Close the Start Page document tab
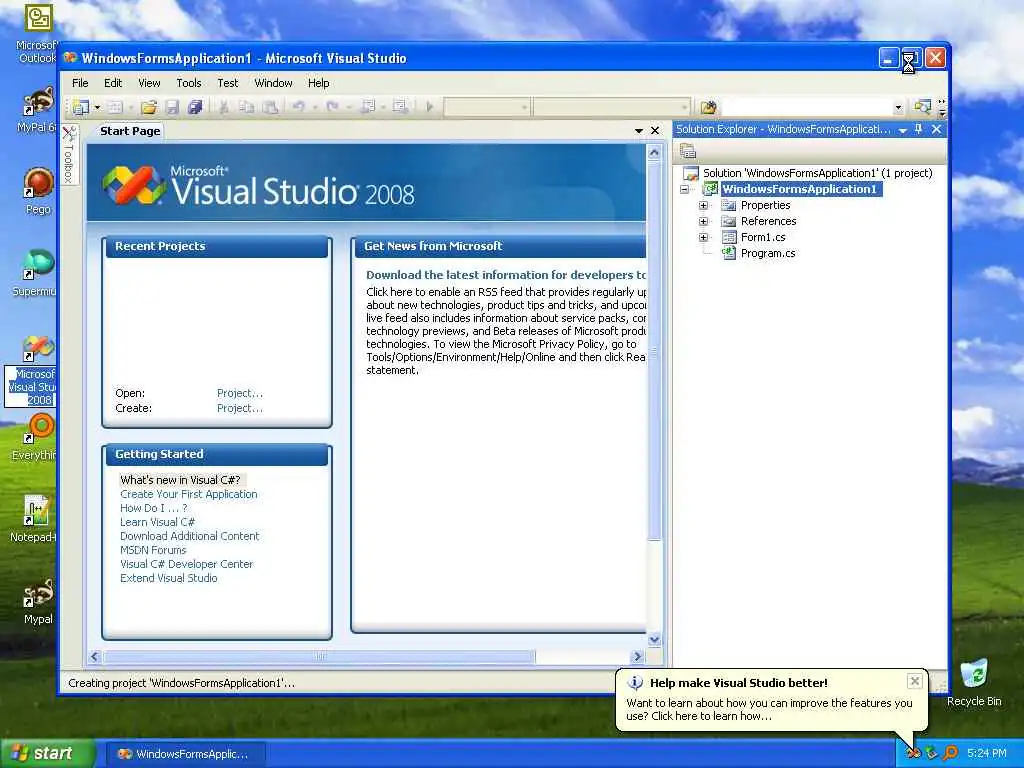The height and width of the screenshot is (768, 1024). (655, 131)
